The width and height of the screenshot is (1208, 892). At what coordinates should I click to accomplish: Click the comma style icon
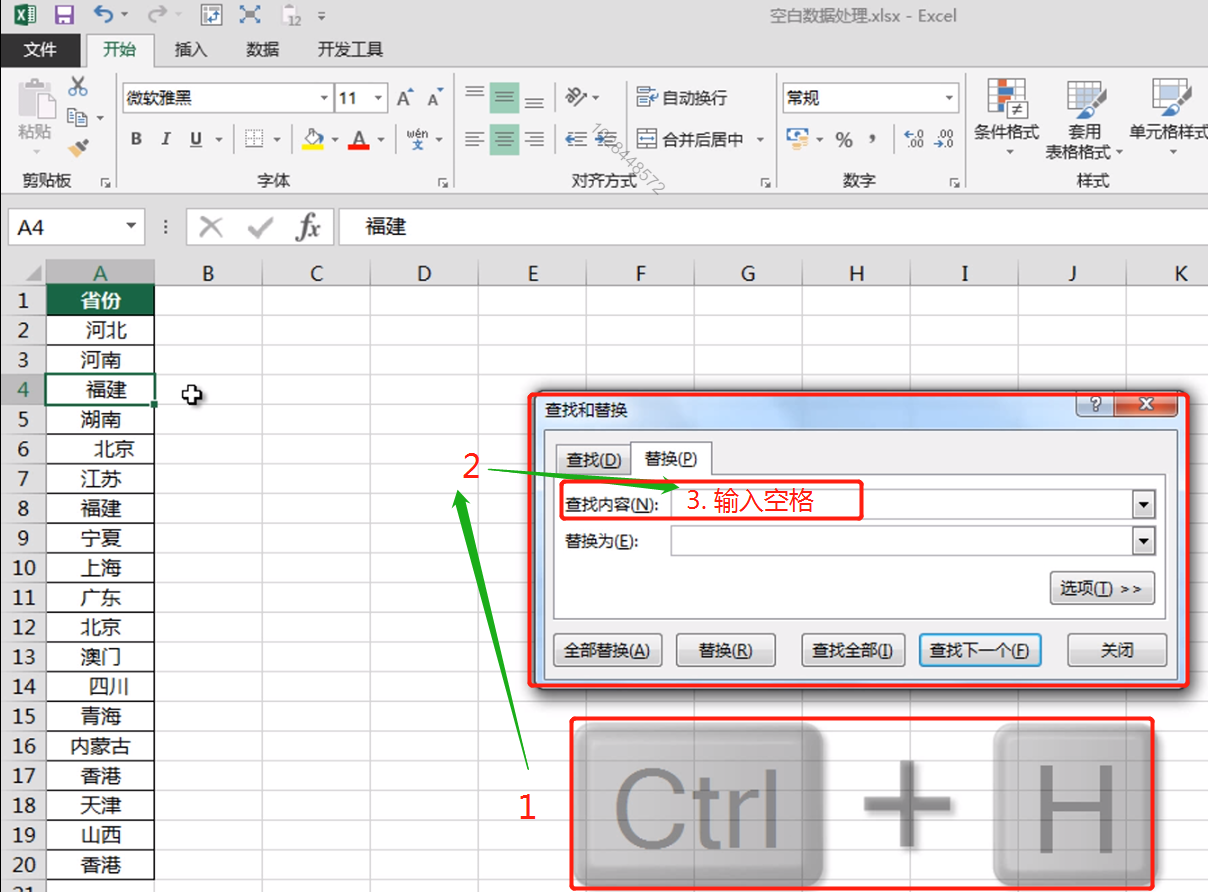[872, 139]
